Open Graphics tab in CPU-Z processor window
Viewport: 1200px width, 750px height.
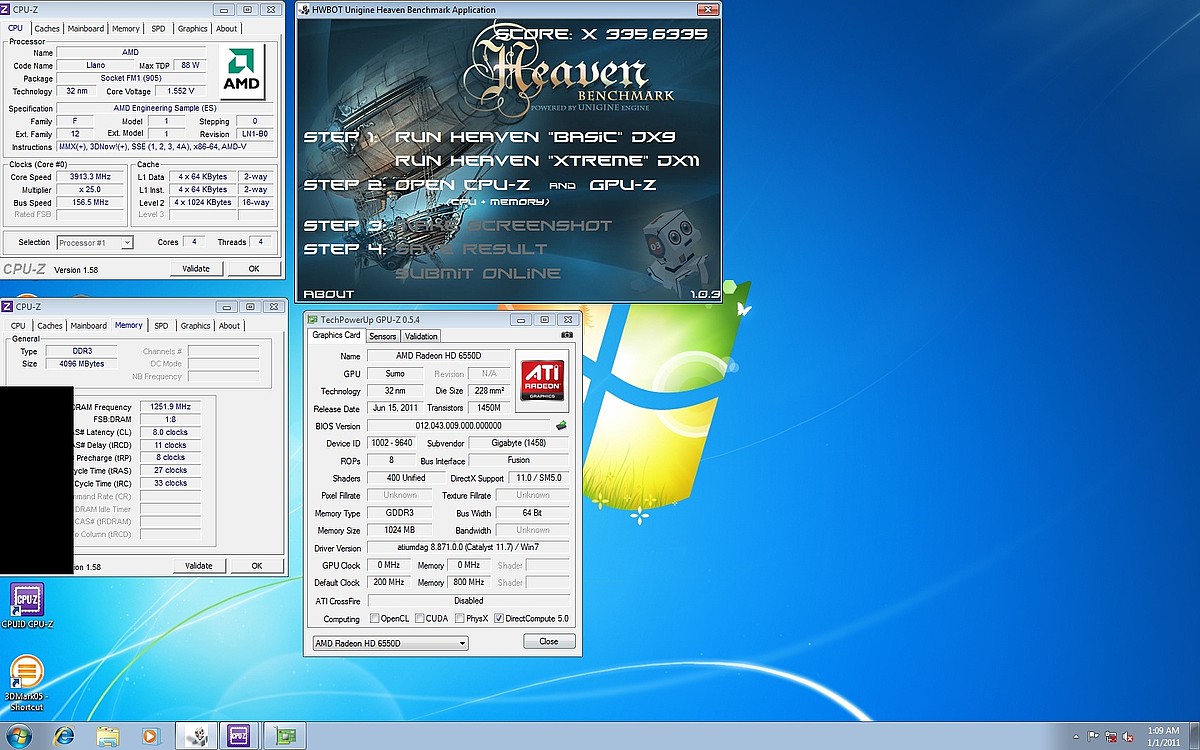(x=193, y=29)
